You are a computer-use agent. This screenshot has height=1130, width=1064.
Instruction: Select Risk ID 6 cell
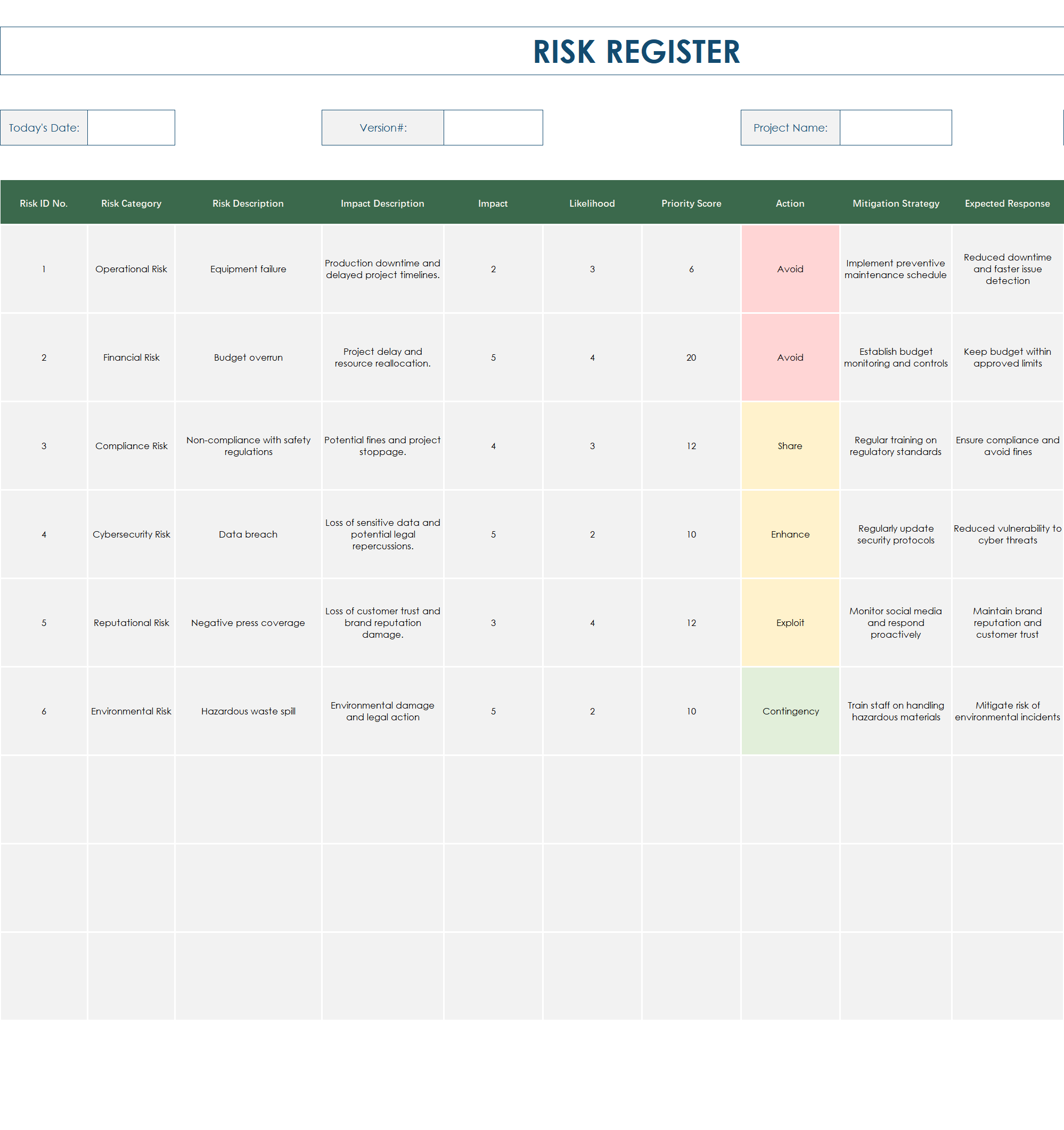[44, 711]
